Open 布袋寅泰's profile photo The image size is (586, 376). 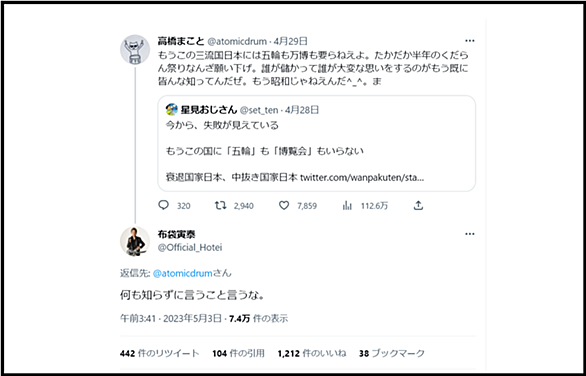click(135, 241)
